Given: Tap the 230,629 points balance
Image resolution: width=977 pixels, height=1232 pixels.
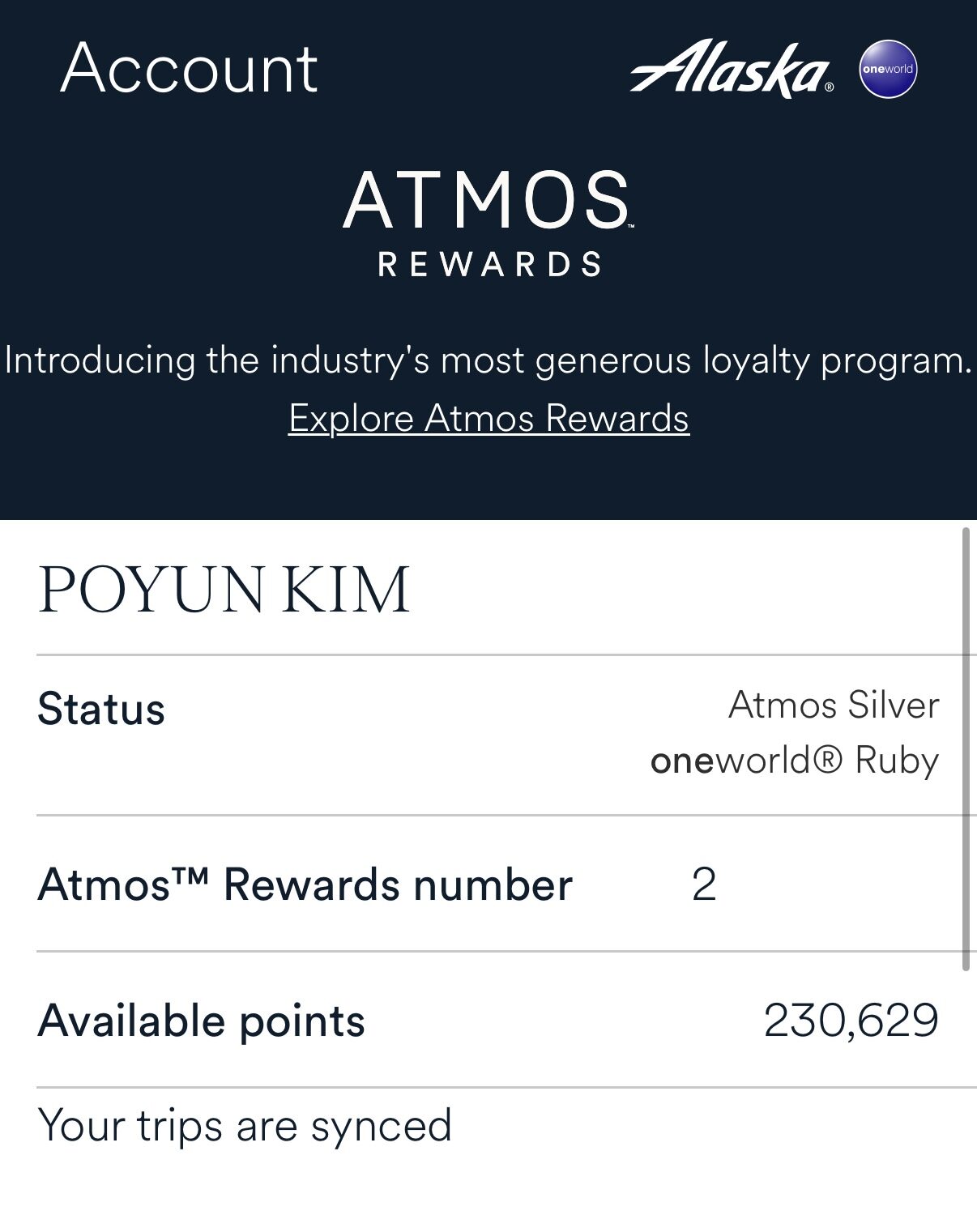Looking at the screenshot, I should [851, 1021].
